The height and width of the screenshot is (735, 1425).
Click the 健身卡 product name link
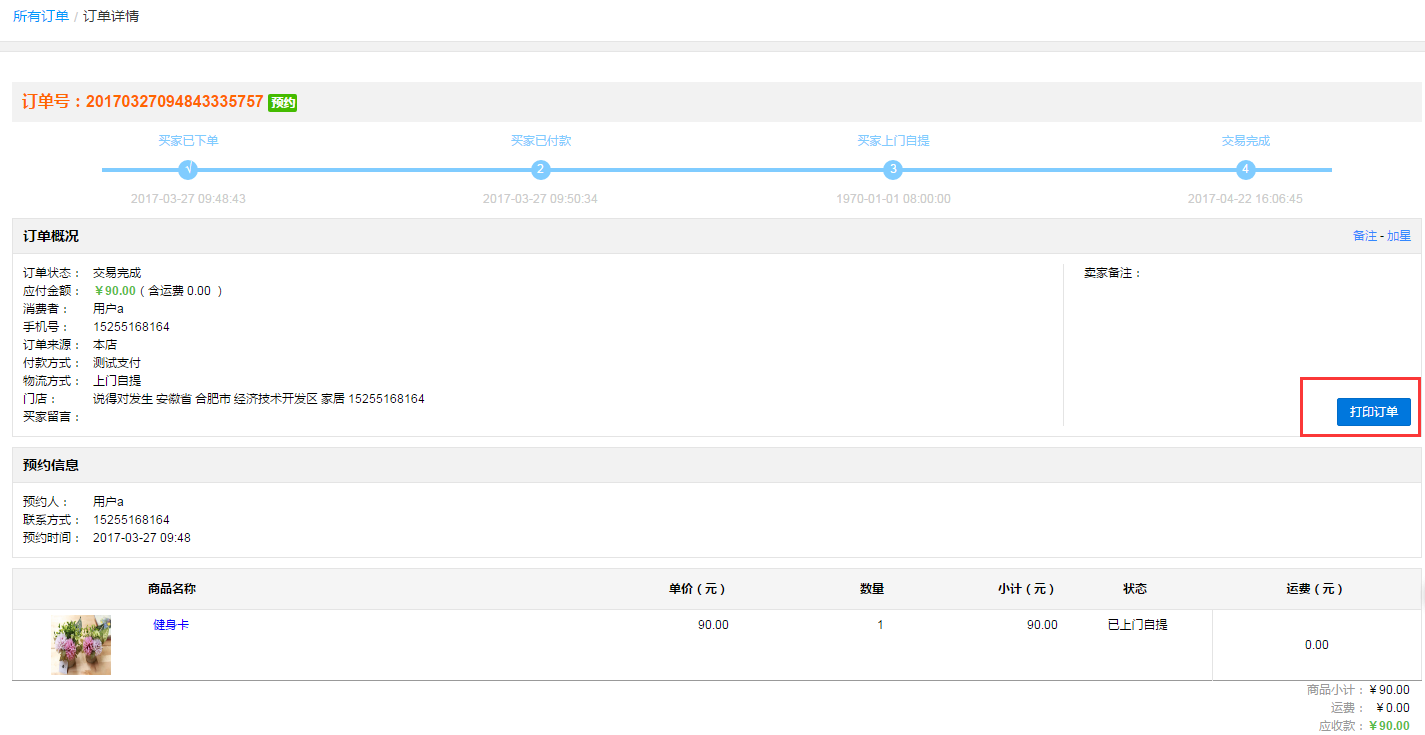point(171,625)
